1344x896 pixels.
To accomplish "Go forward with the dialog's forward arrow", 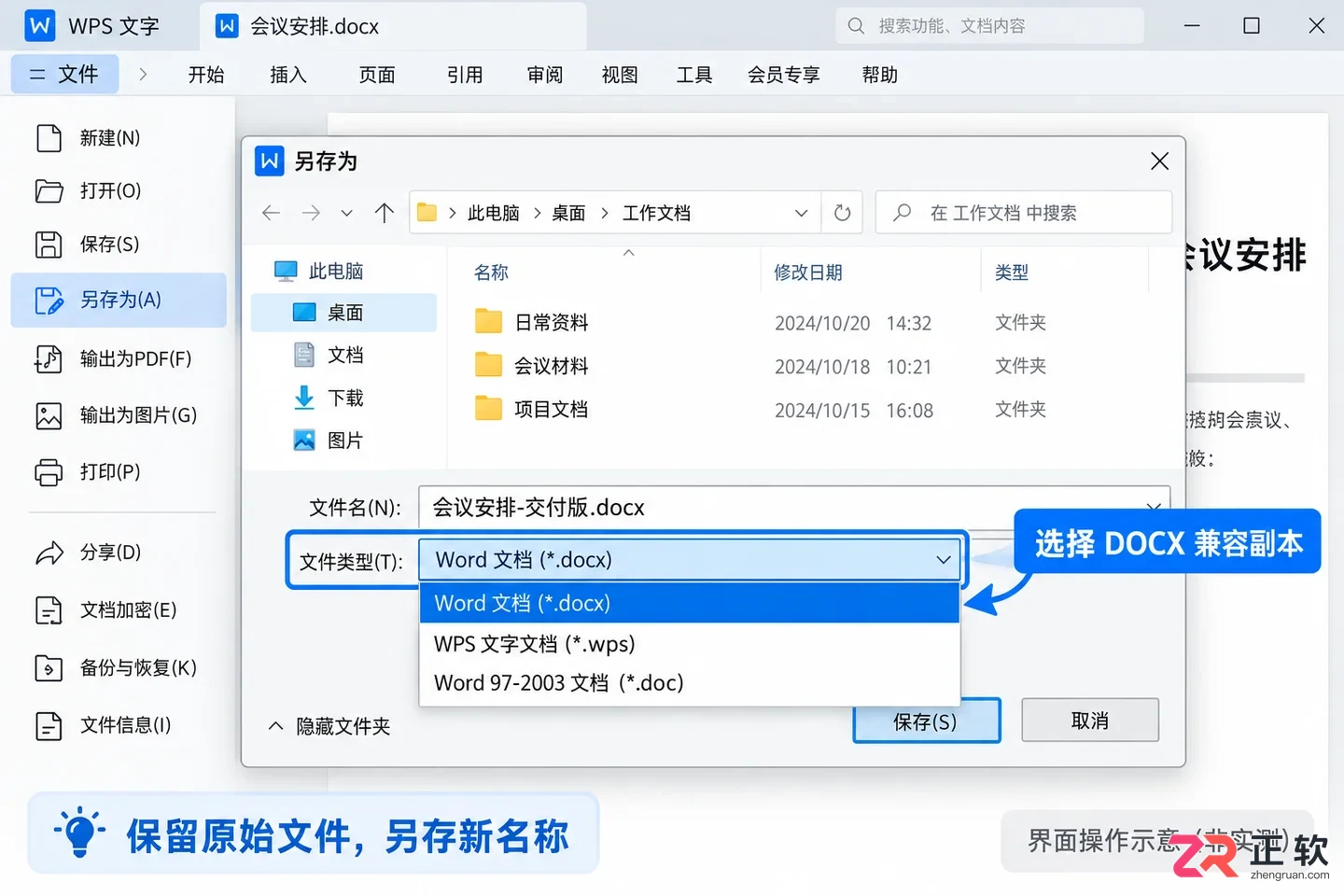I will 311,213.
